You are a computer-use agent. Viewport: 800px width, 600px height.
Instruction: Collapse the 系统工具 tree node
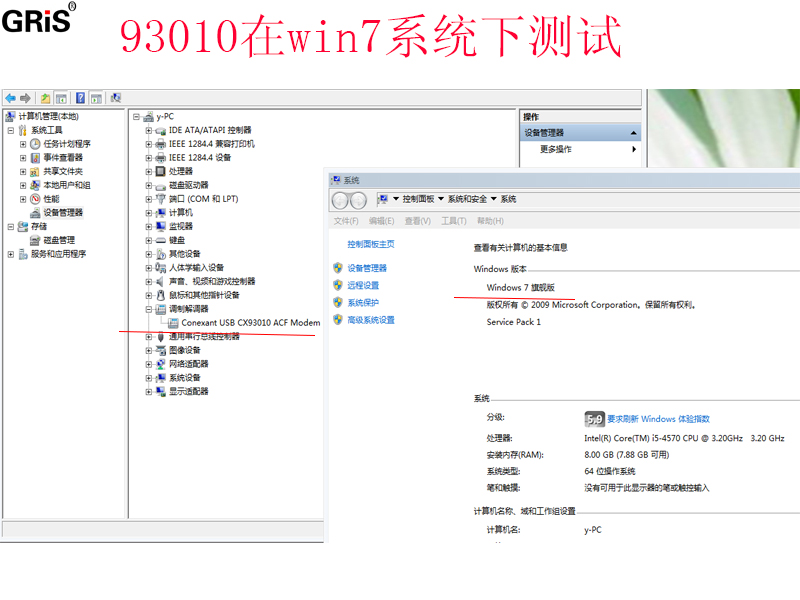pos(11,131)
